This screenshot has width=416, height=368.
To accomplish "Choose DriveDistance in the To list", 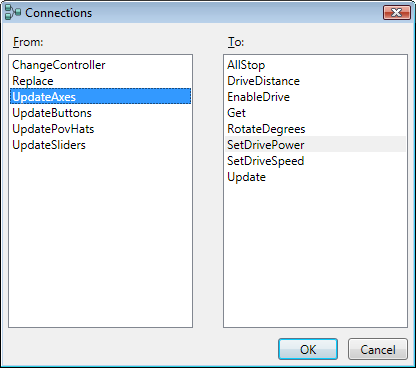I will (x=315, y=81).
